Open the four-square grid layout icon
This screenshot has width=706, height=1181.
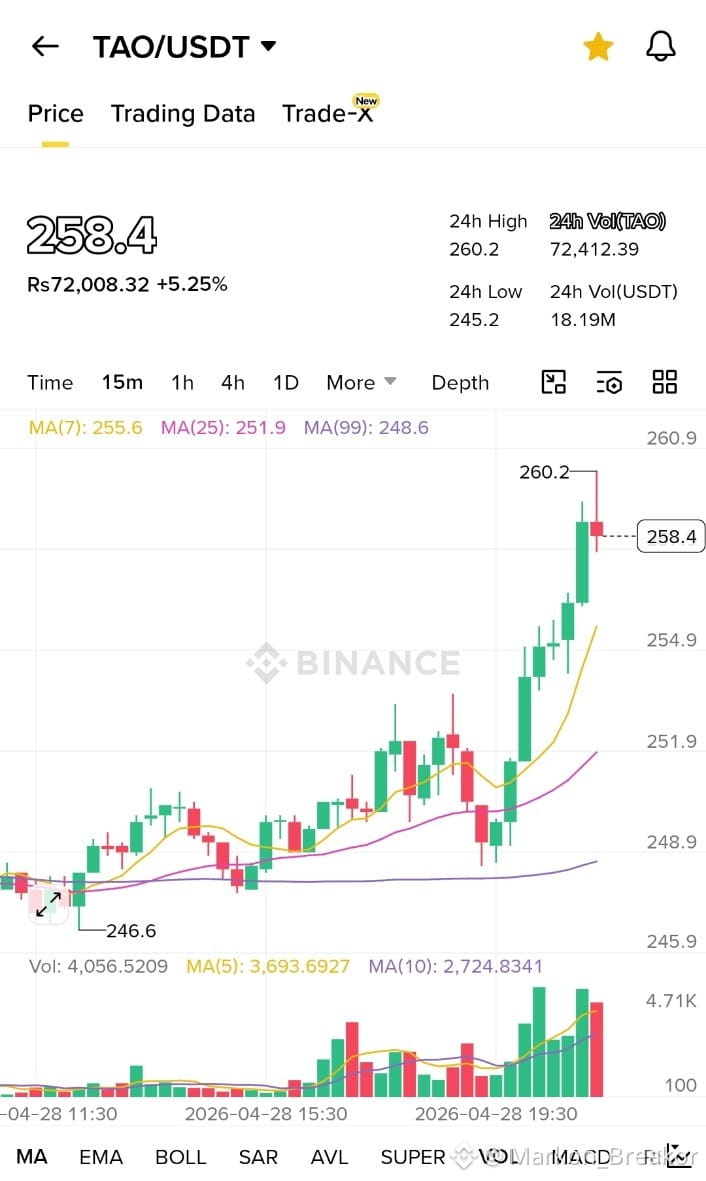click(x=665, y=383)
